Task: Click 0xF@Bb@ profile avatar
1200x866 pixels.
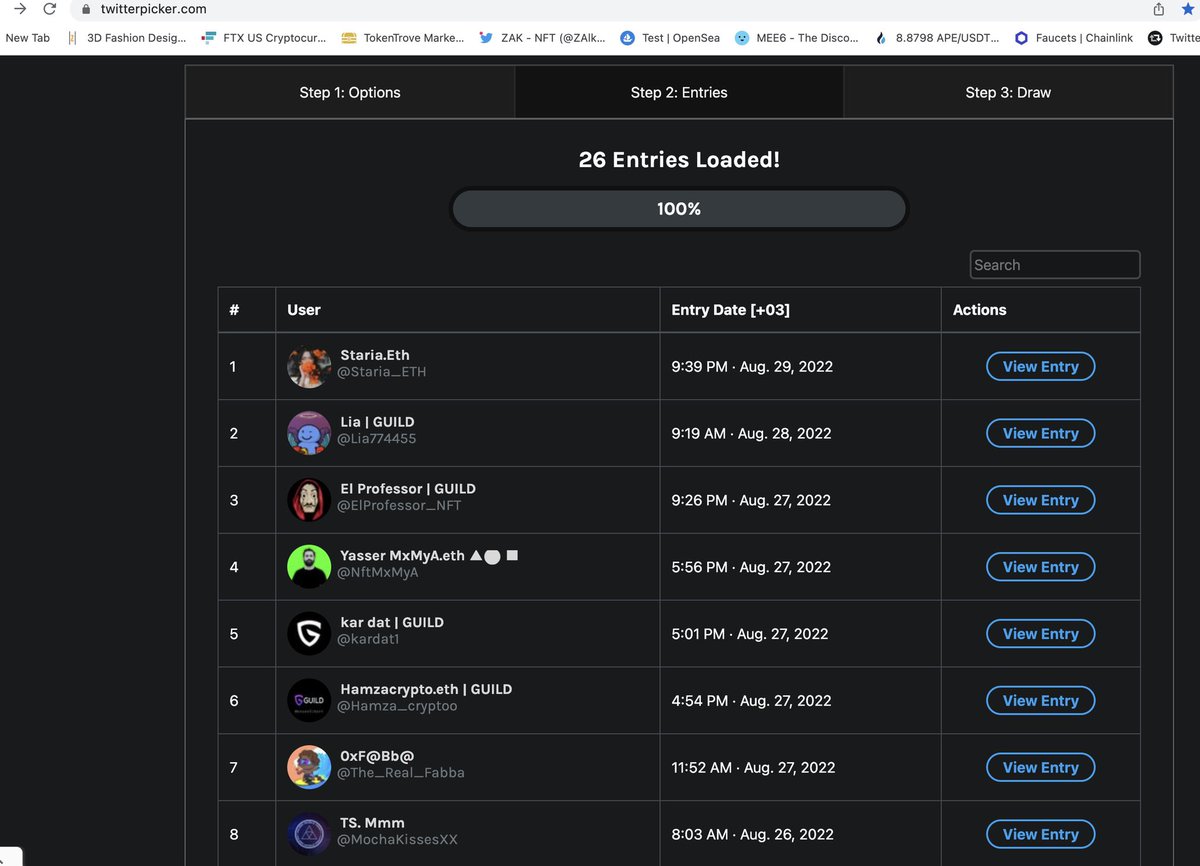Action: (309, 768)
